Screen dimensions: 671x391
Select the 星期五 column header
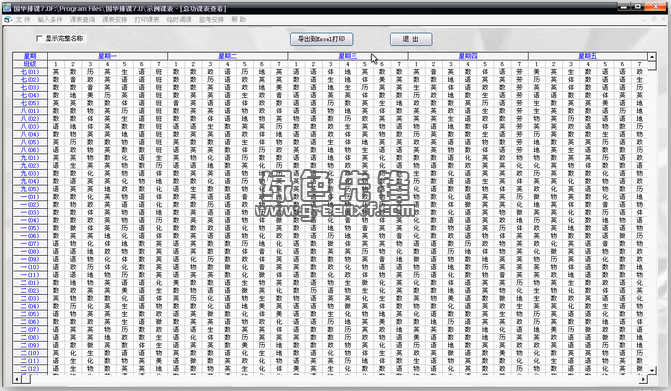pos(588,56)
